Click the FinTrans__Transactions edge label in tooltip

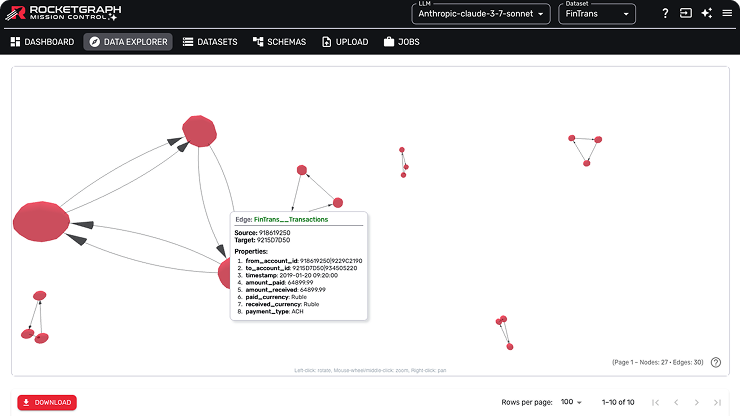(x=291, y=220)
